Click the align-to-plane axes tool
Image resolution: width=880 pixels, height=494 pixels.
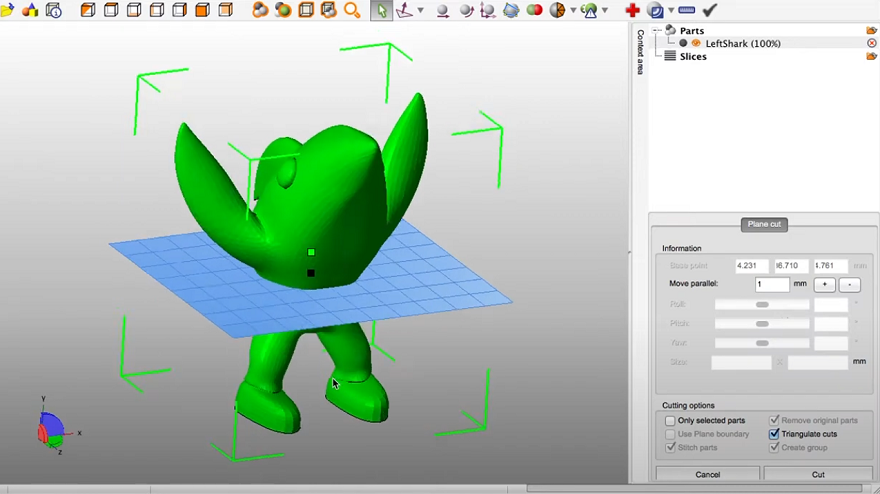pyautogui.click(x=405, y=10)
